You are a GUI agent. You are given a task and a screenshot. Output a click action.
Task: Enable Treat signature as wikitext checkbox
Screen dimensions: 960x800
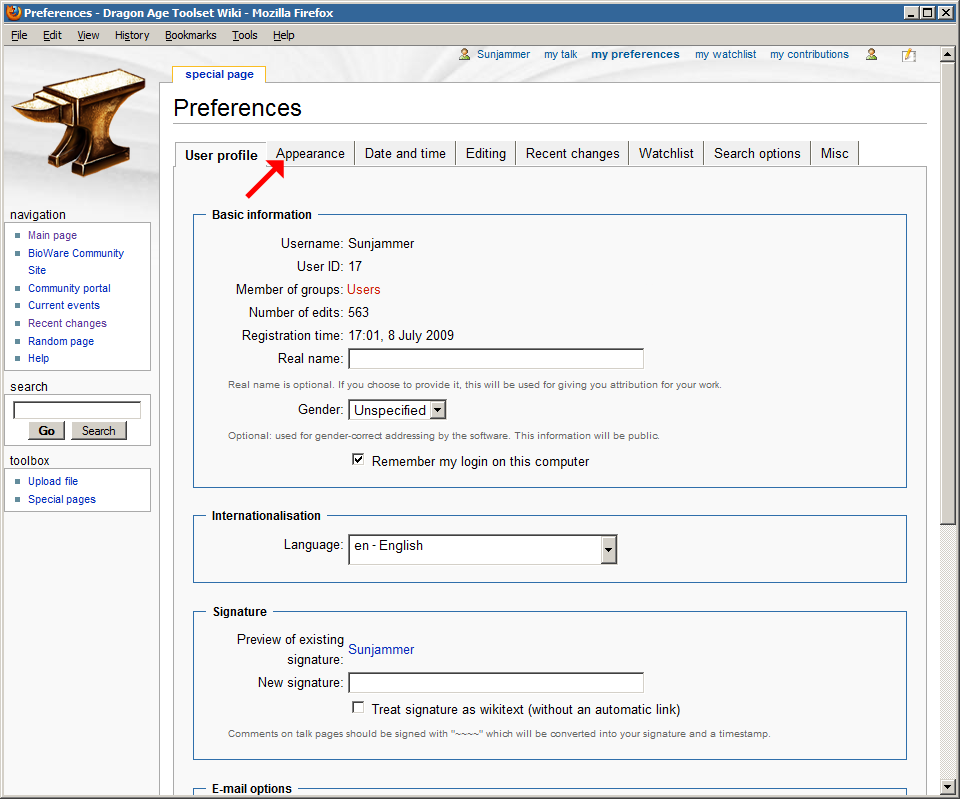coord(358,708)
